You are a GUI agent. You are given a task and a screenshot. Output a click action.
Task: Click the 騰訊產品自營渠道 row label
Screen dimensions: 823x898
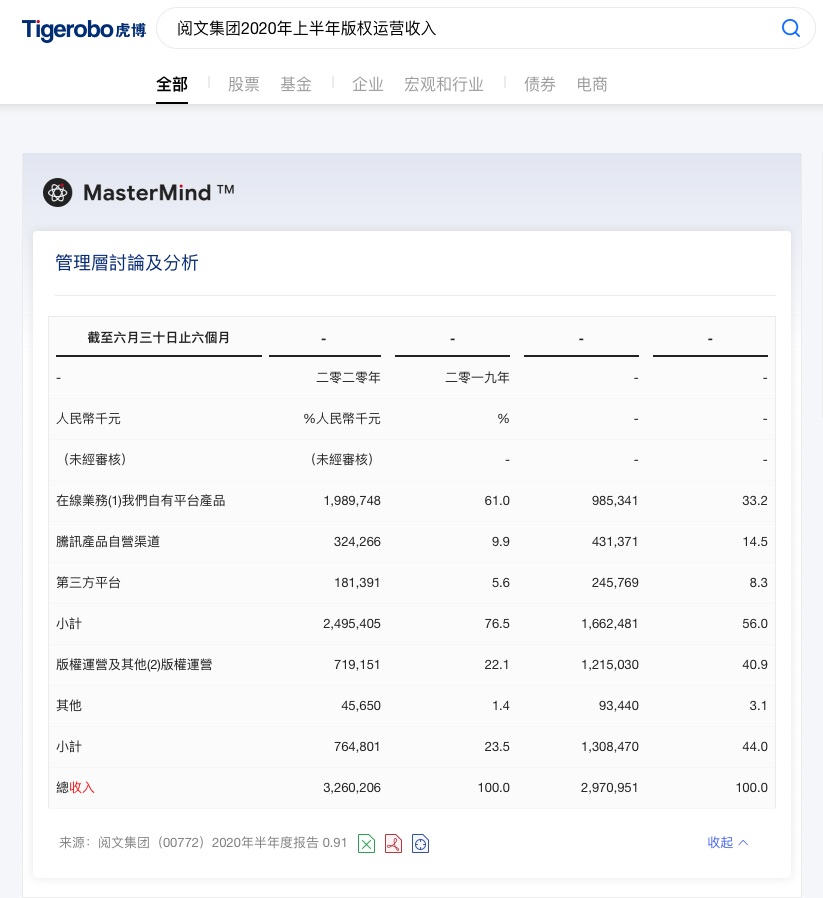click(108, 542)
